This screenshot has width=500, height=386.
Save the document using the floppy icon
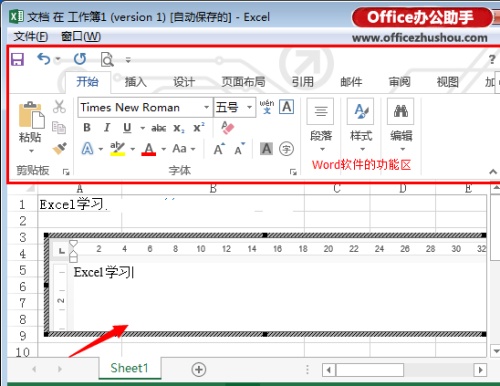coord(17,60)
